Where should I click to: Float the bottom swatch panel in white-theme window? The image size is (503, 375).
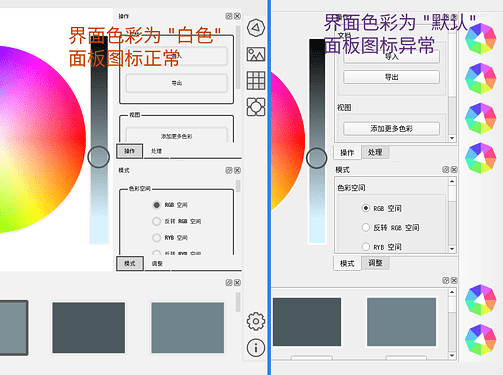(229, 283)
